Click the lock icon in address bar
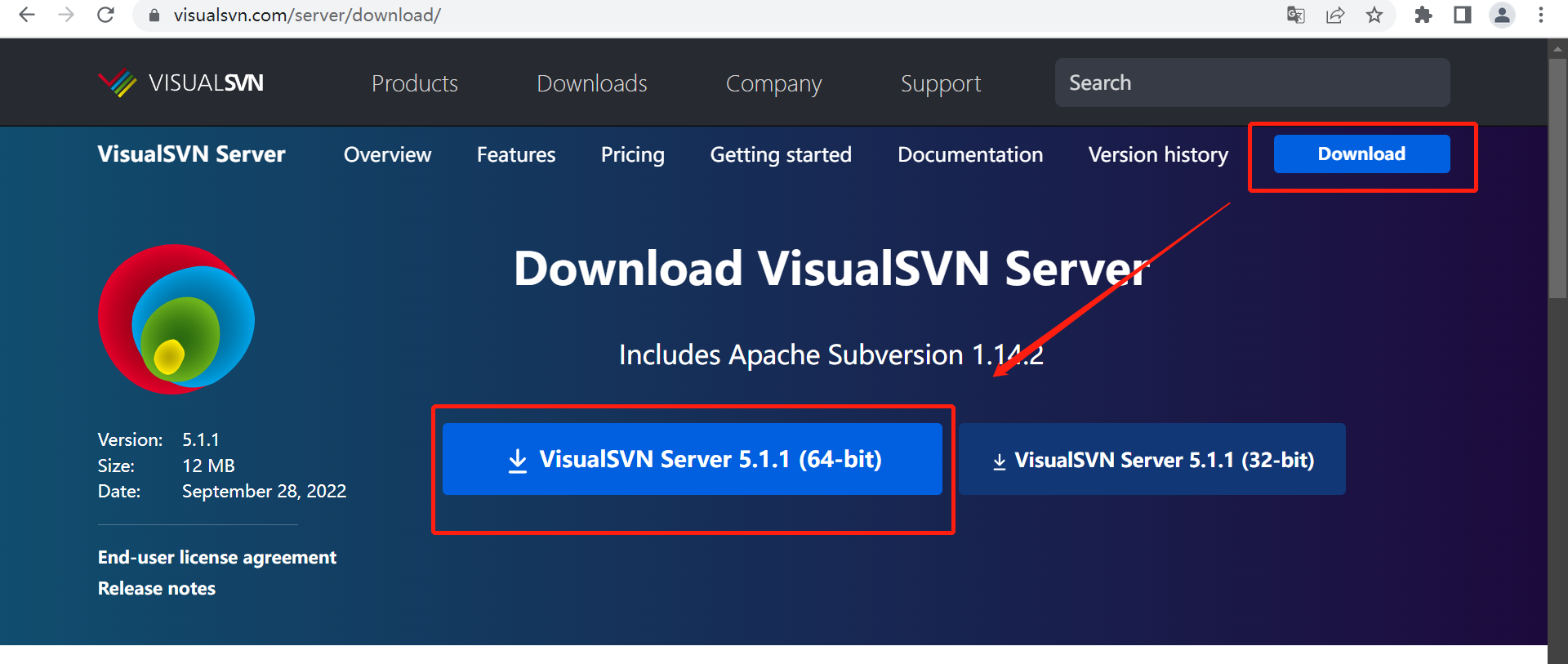1568x664 pixels. pos(154,16)
